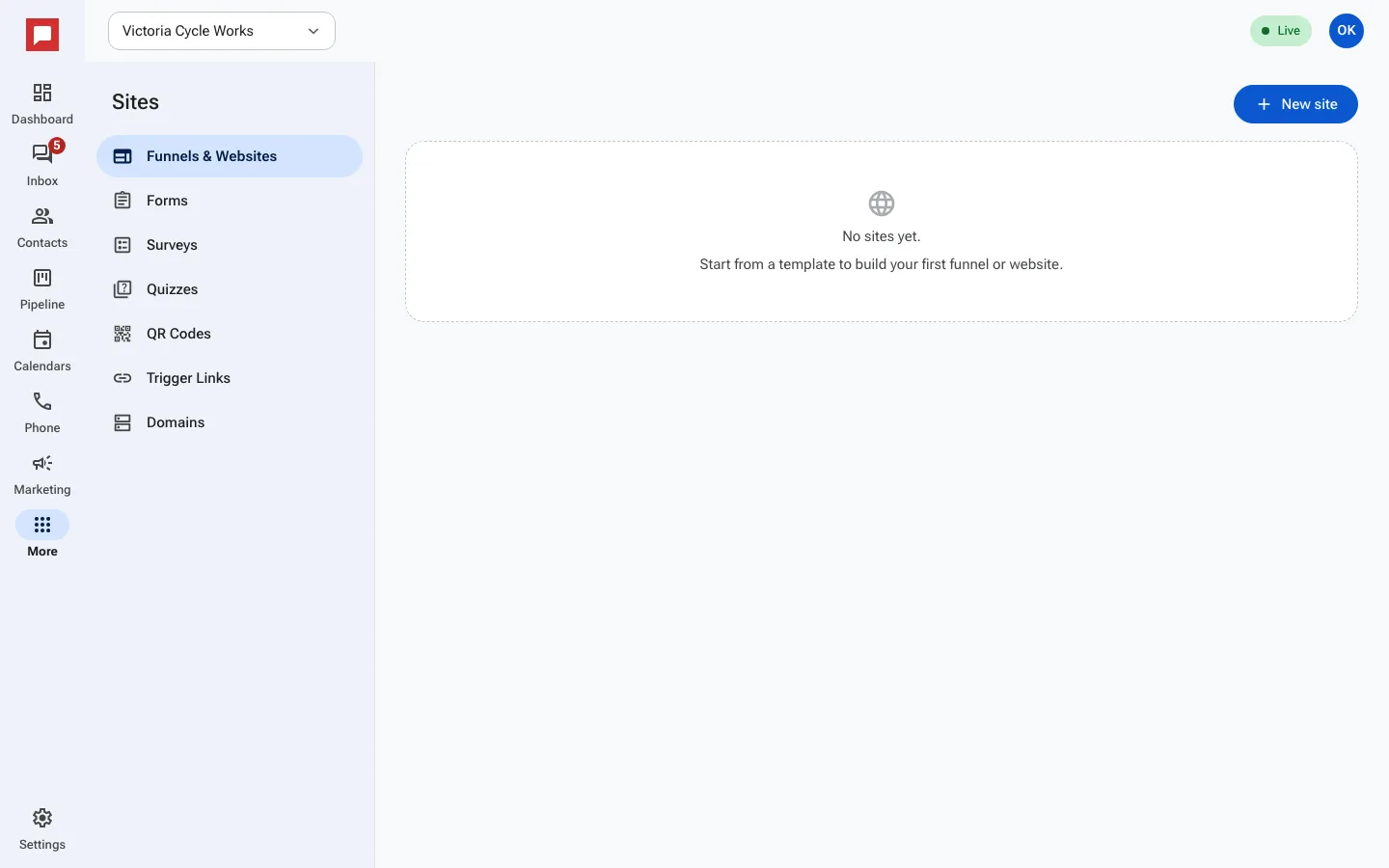This screenshot has width=1389, height=868.
Task: Click the 'Start from a template' message
Action: [x=882, y=264]
